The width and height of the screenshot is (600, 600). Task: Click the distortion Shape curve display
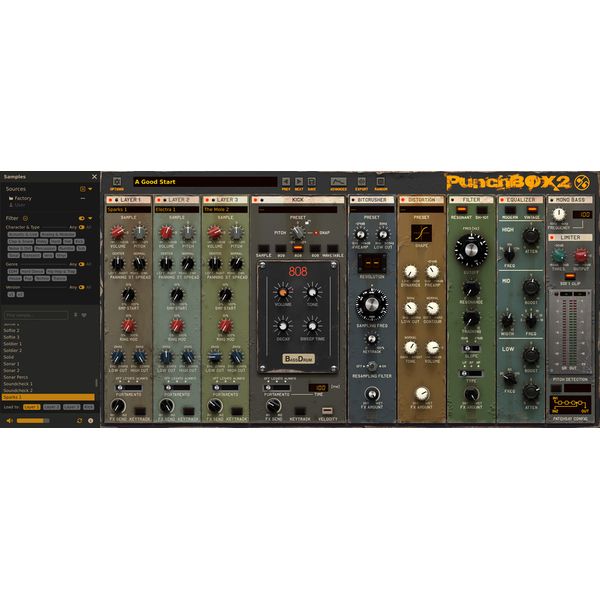click(x=421, y=233)
